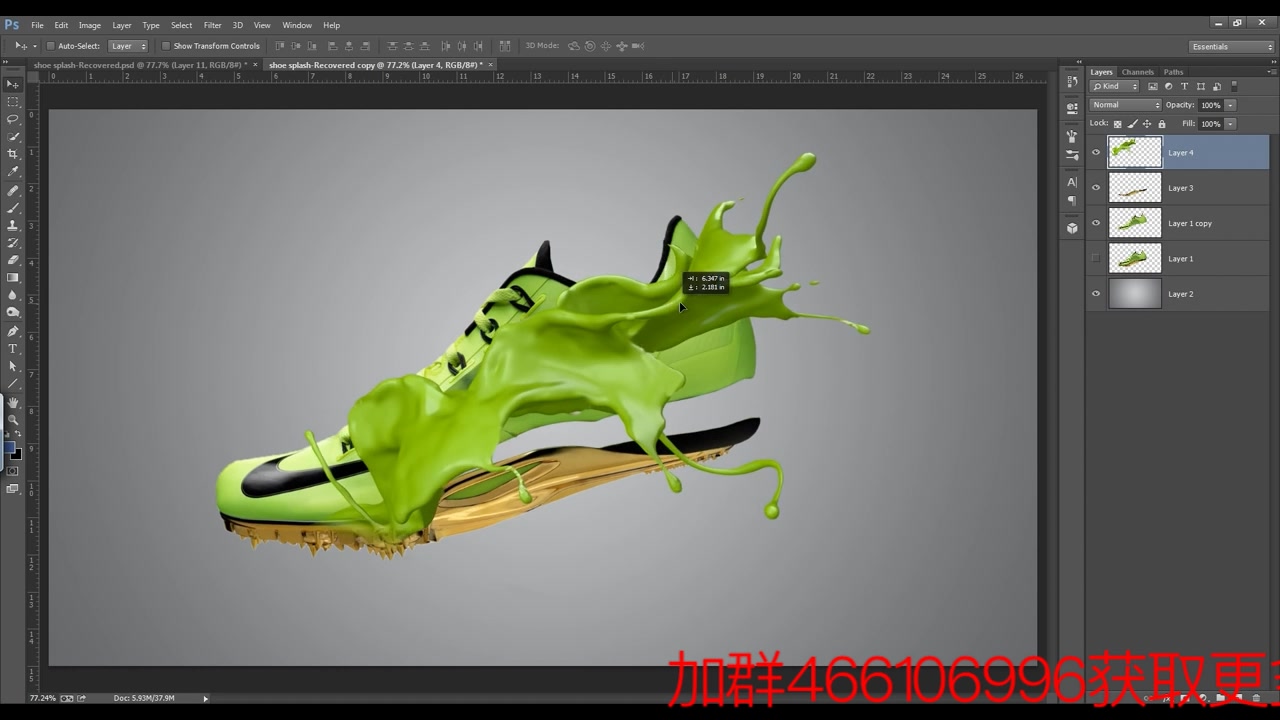
Task: Select the Pen tool
Action: coord(13,331)
